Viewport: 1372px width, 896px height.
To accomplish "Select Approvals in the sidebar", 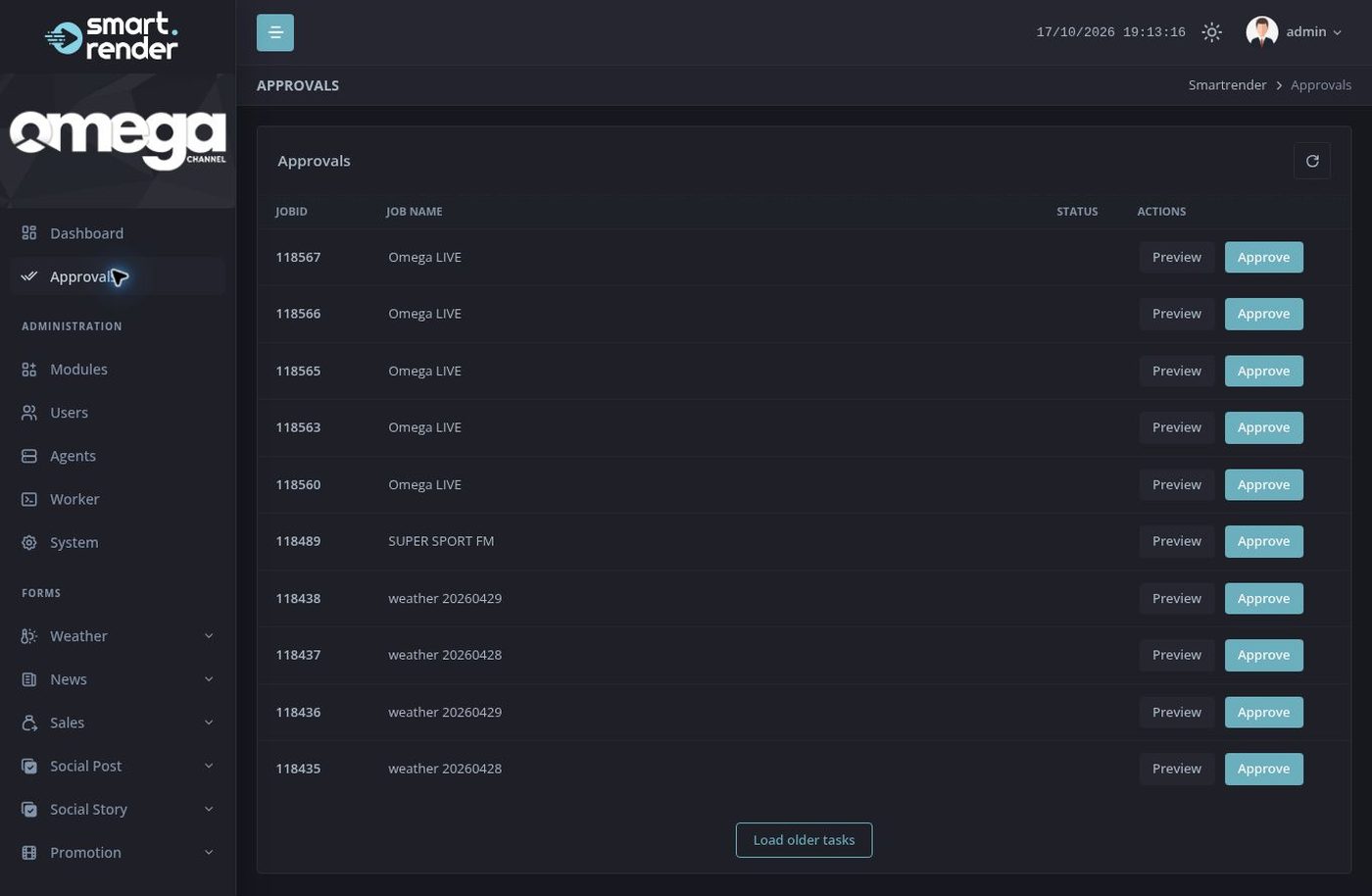I will [118, 276].
